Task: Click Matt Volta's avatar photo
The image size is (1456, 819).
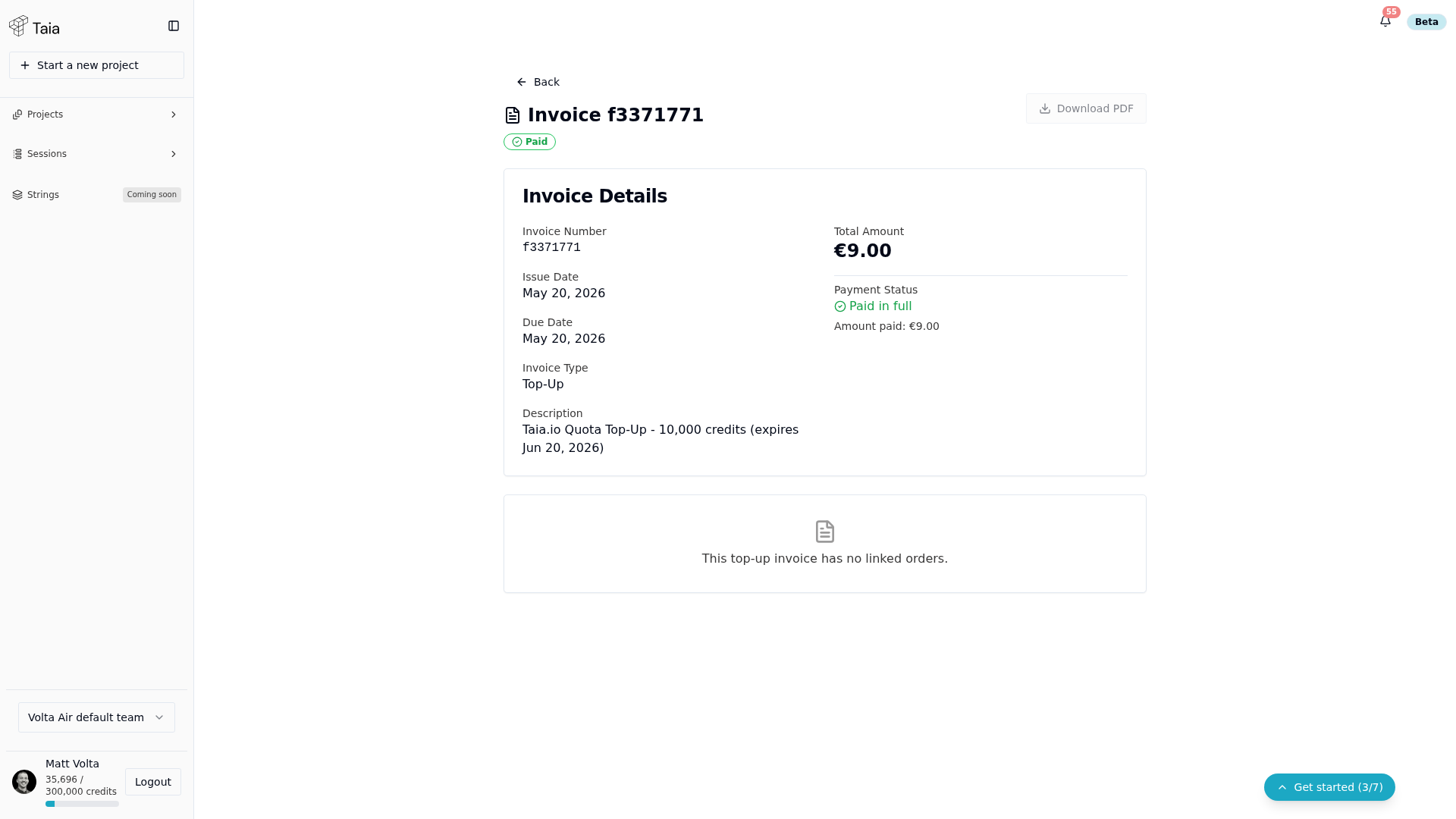Action: [x=24, y=782]
